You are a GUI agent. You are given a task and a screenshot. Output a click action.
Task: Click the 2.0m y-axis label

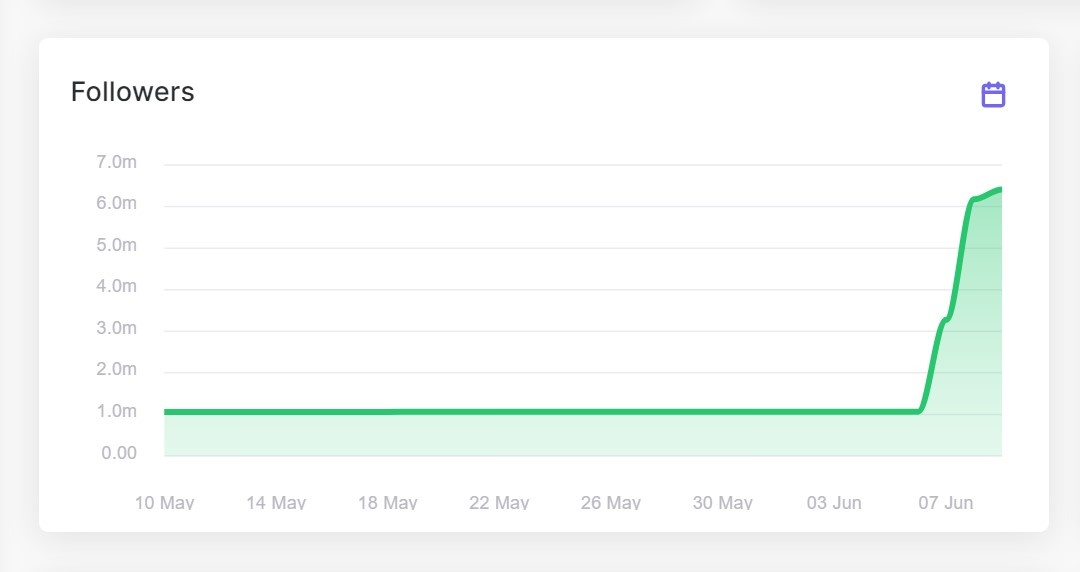click(x=116, y=370)
